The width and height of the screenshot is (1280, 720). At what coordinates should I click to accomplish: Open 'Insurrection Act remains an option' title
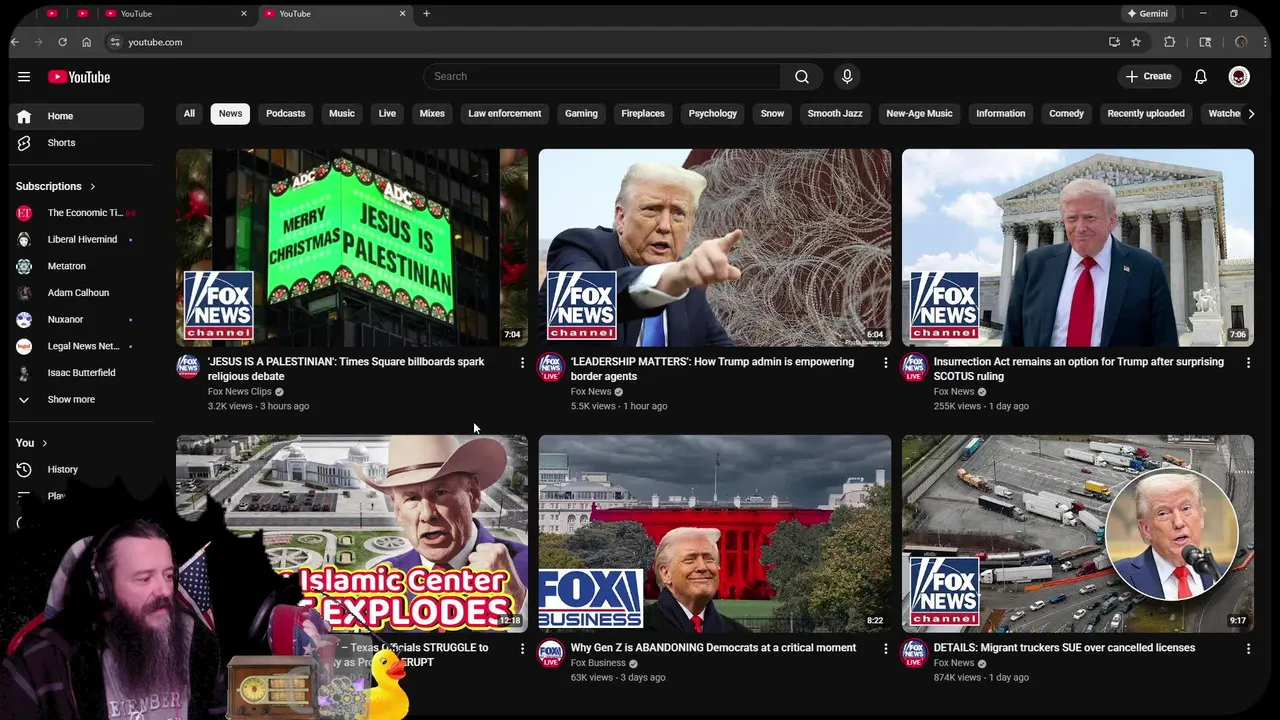[x=1079, y=369]
